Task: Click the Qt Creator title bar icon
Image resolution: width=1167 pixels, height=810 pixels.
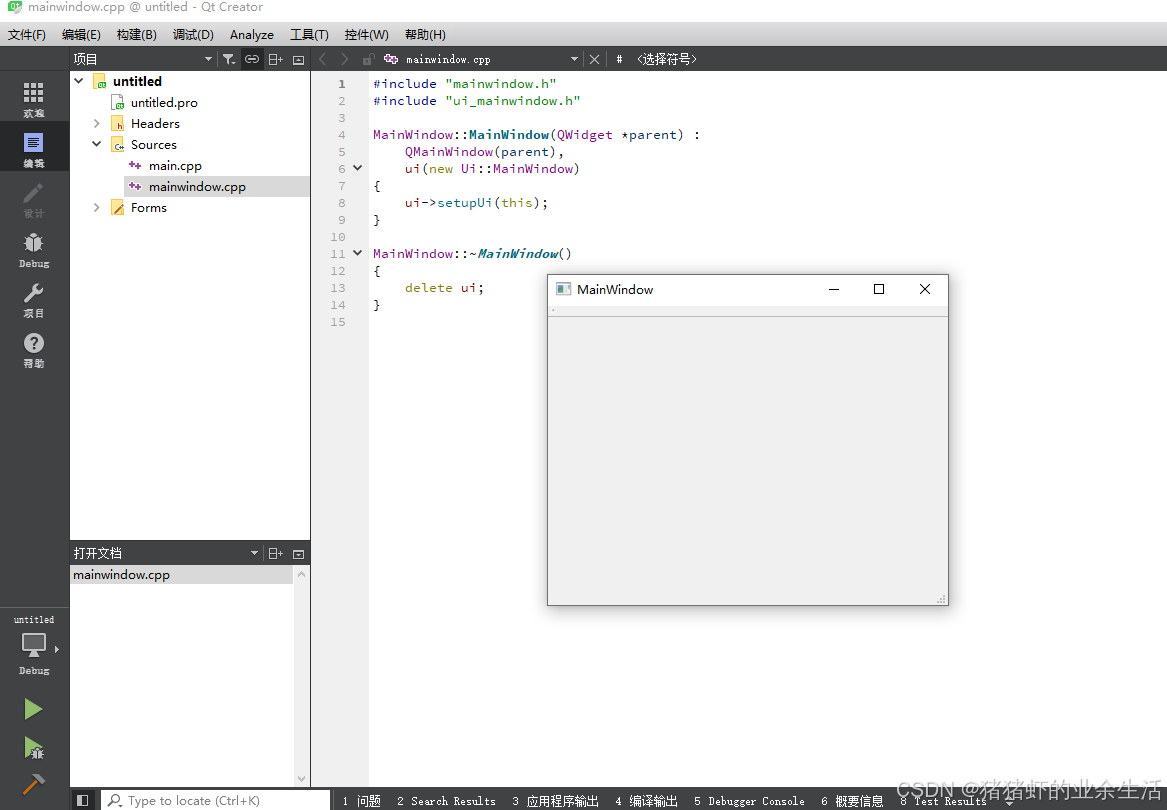Action: click(15, 7)
